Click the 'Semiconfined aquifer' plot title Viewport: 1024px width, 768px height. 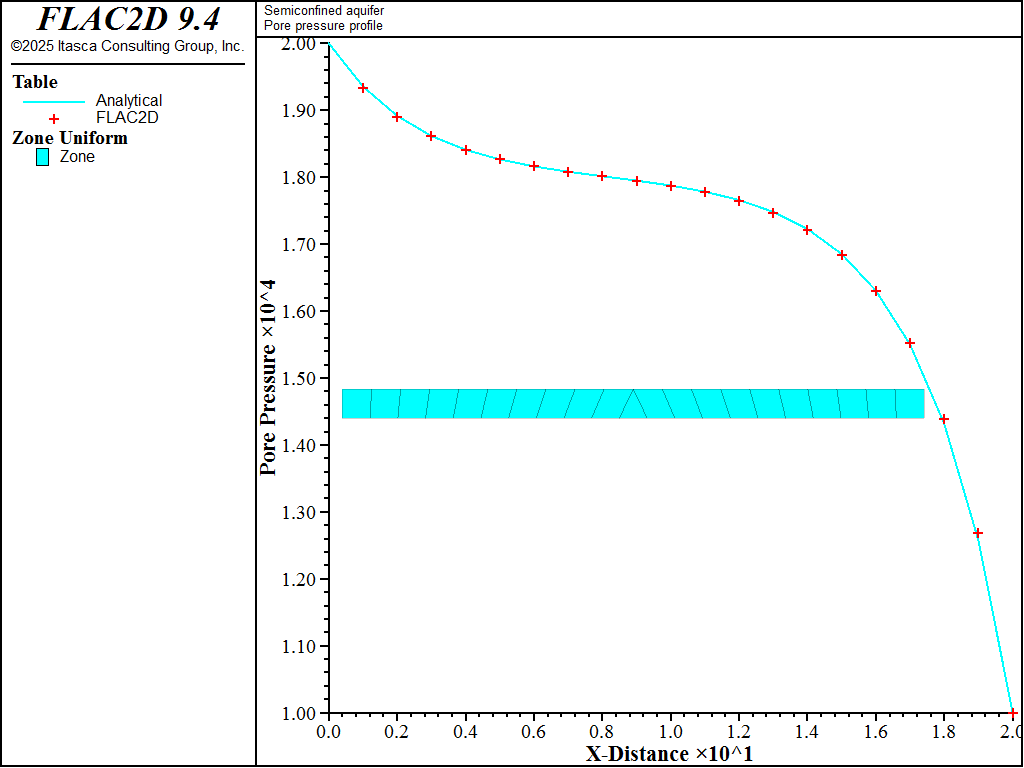324,11
